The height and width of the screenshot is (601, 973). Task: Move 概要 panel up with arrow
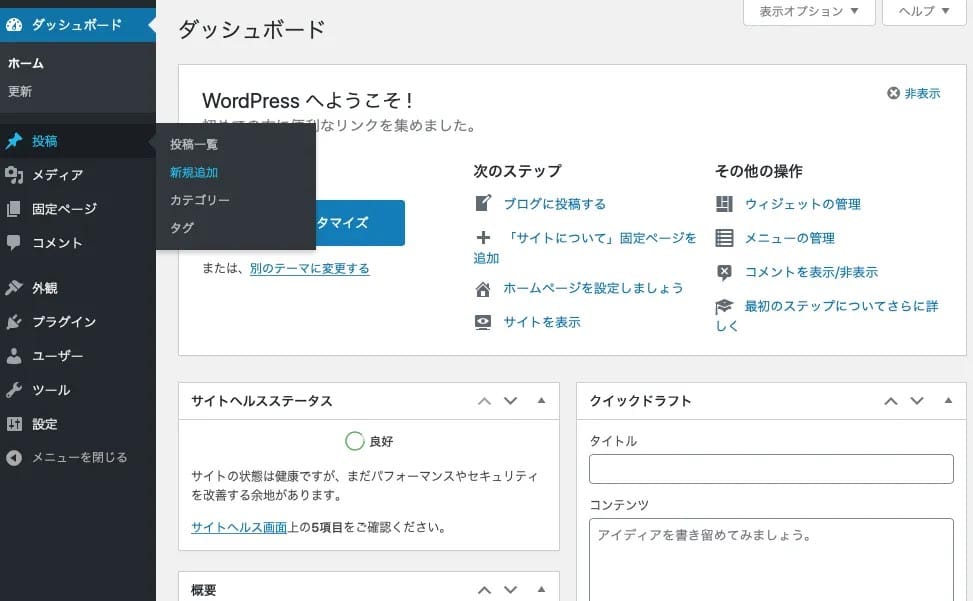485,590
